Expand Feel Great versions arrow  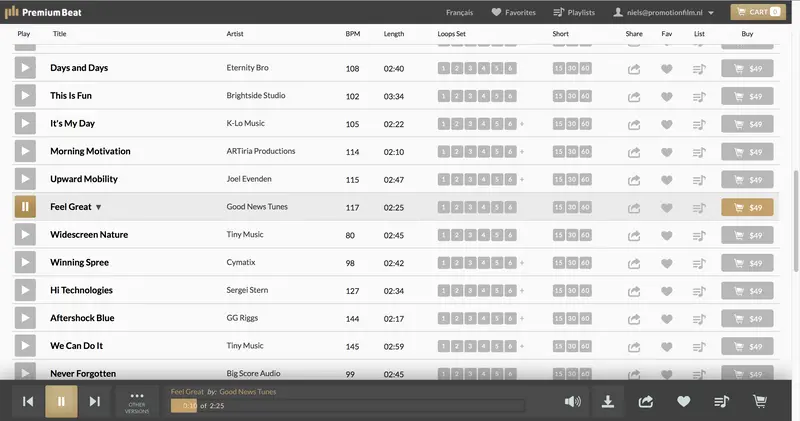coord(98,207)
